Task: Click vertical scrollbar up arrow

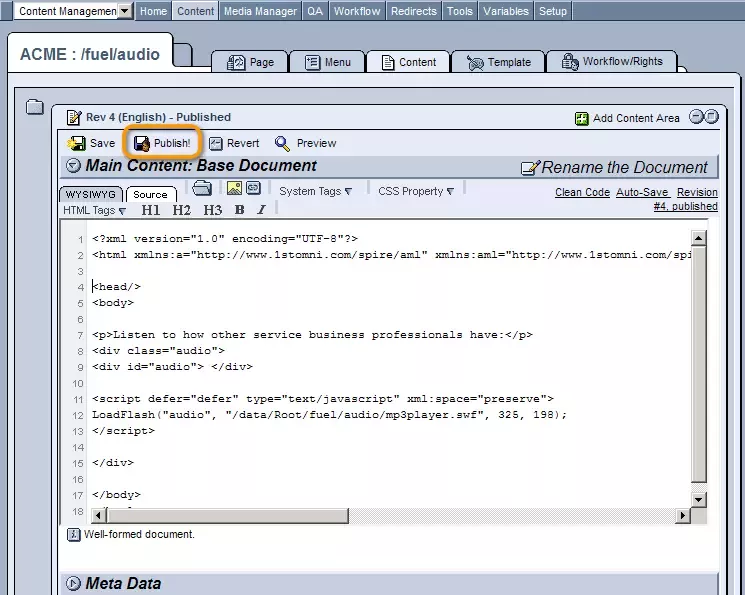Action: pos(698,238)
